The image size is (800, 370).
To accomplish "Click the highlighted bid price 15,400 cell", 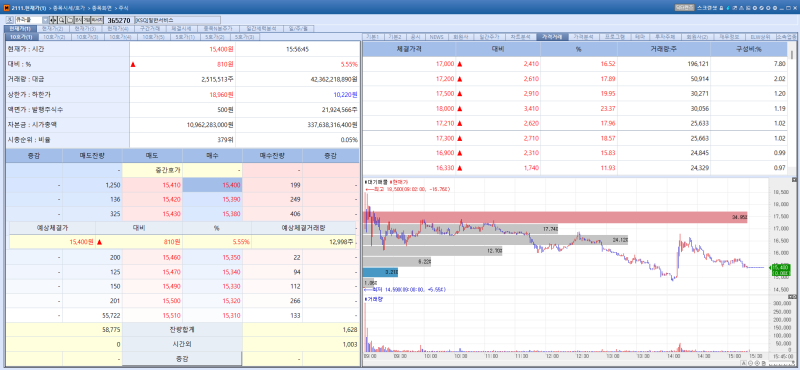I will pos(212,185).
